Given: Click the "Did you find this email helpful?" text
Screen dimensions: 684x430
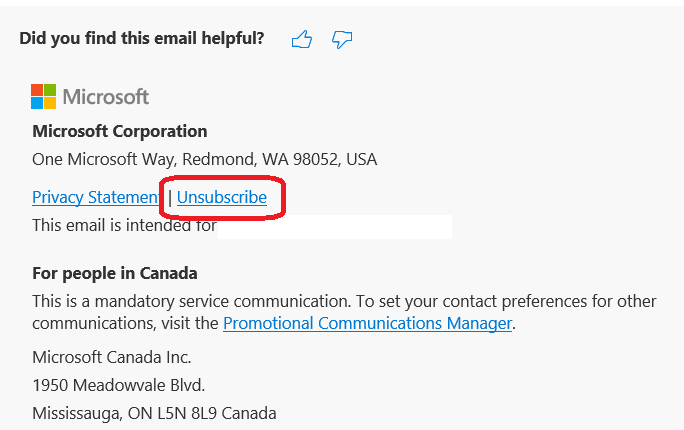Looking at the screenshot, I should (x=142, y=39).
